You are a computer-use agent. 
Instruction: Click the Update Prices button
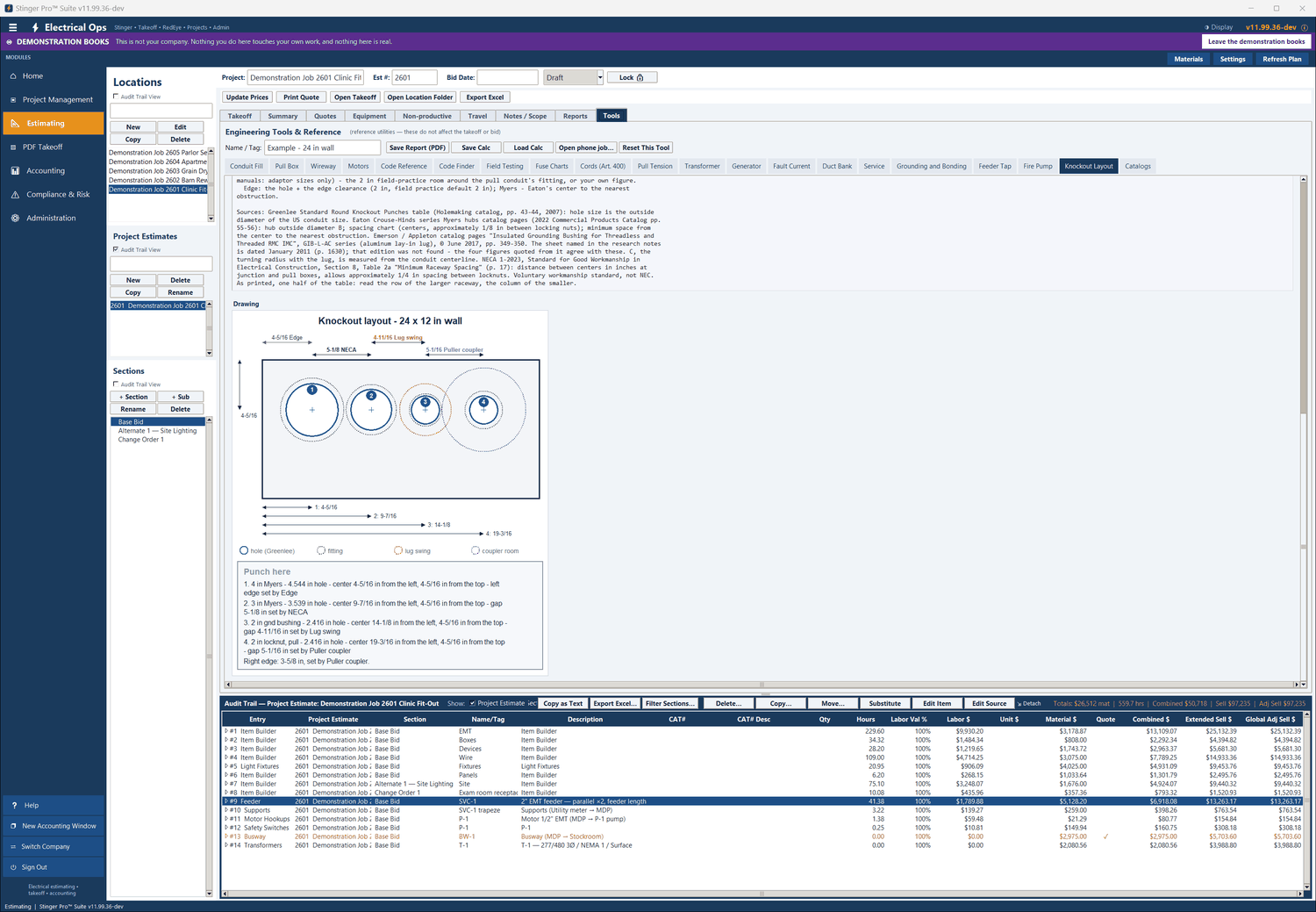[x=247, y=97]
